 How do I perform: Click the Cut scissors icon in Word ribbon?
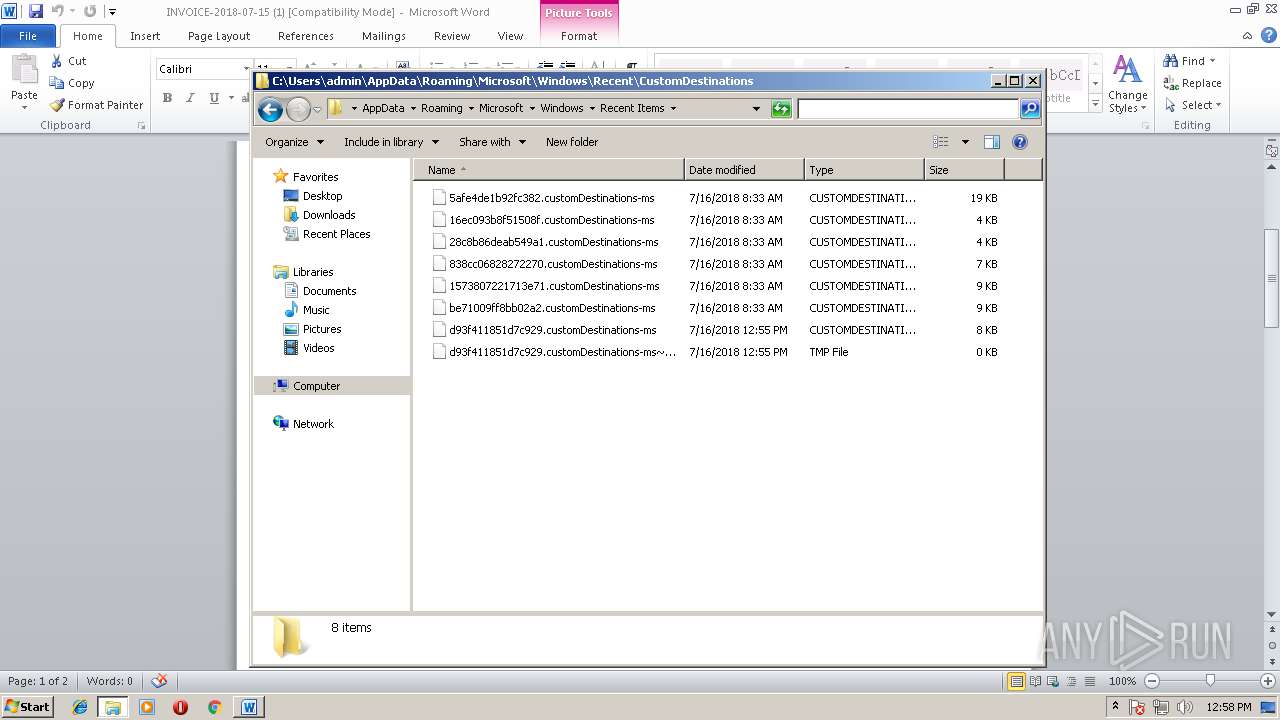(57, 61)
